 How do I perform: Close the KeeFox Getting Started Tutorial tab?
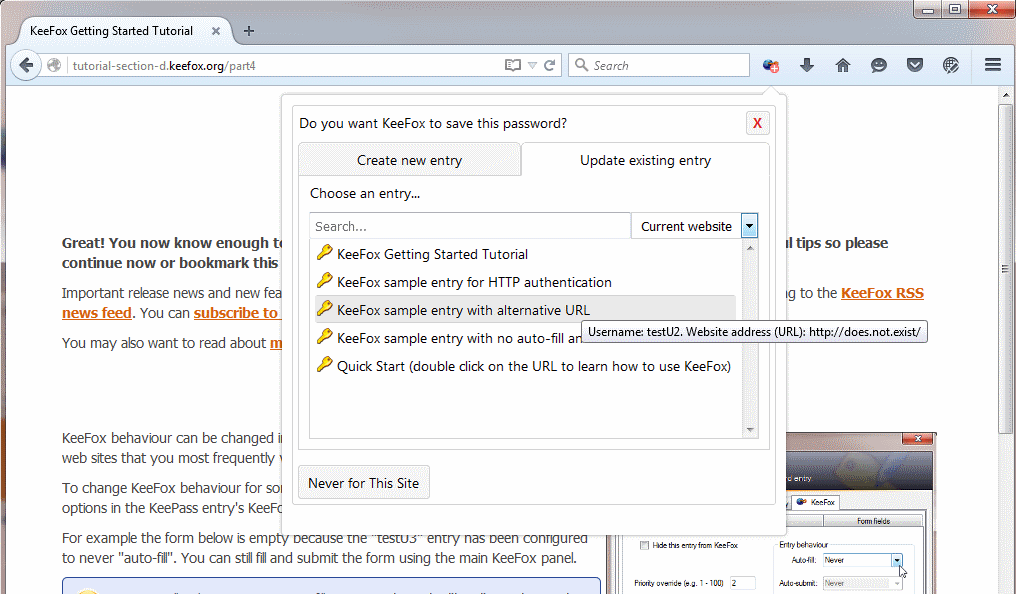[216, 31]
